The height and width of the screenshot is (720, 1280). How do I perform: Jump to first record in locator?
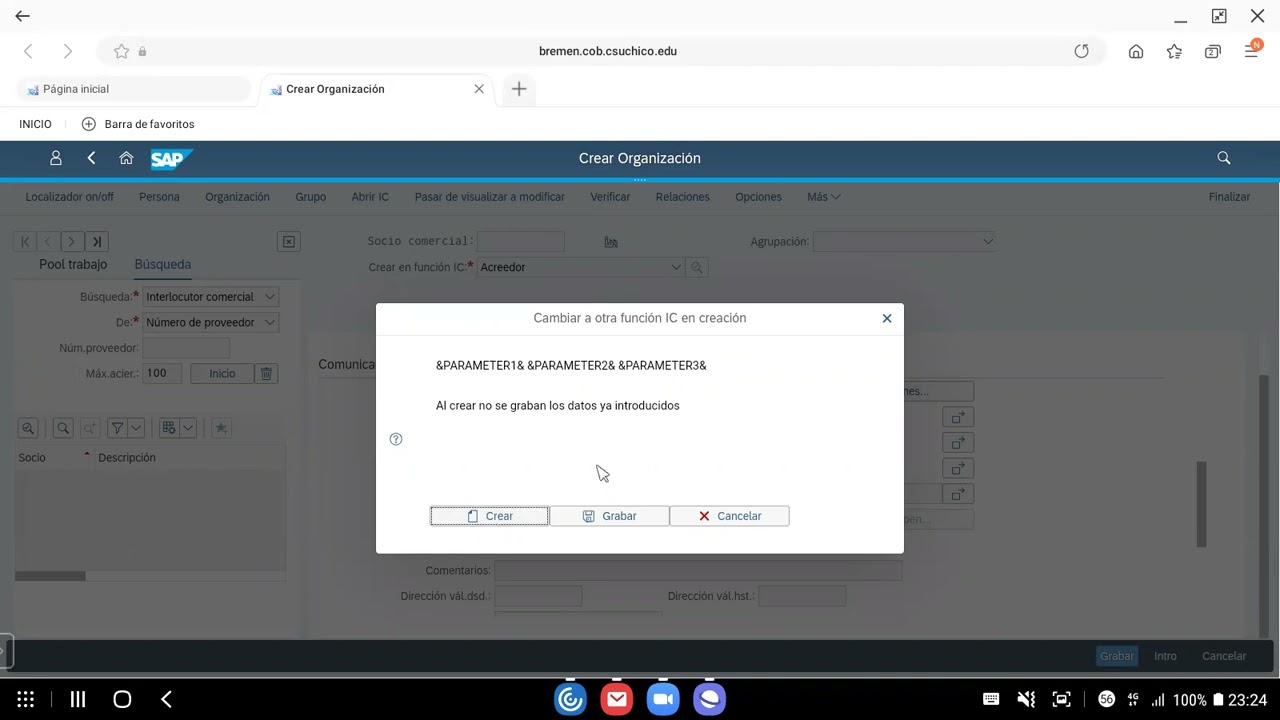(25, 241)
